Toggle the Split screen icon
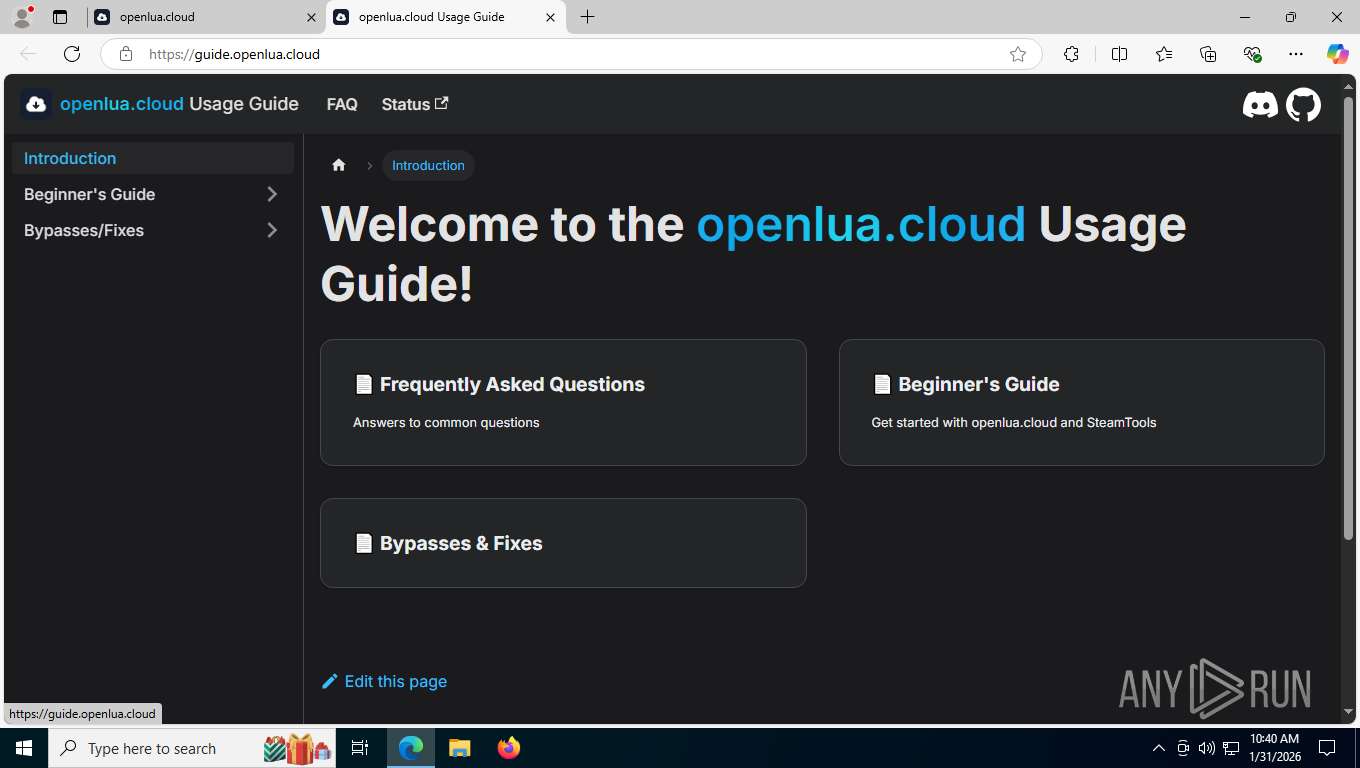Screen dimensions: 1360x768 point(1119,54)
